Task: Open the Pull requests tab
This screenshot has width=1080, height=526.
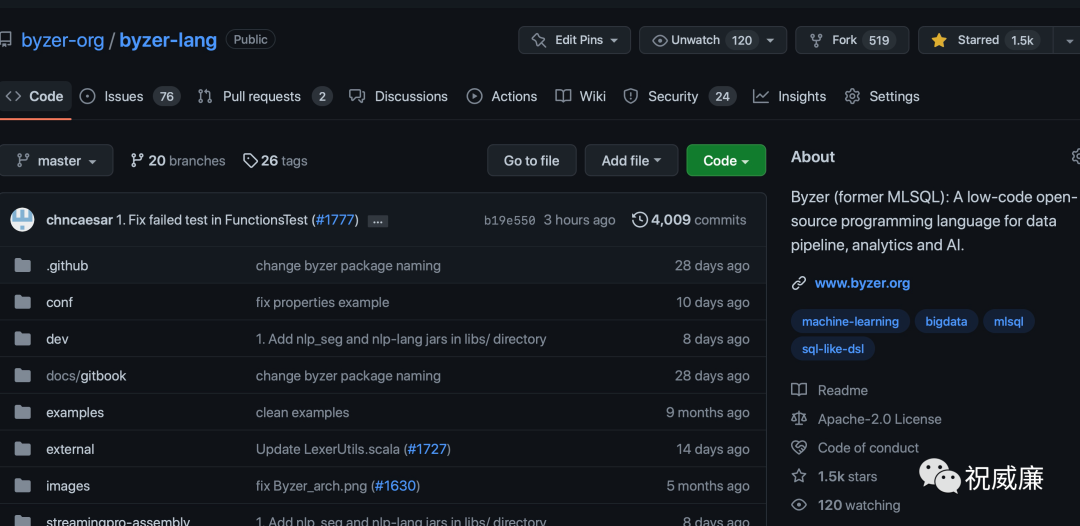Action: click(x=262, y=97)
